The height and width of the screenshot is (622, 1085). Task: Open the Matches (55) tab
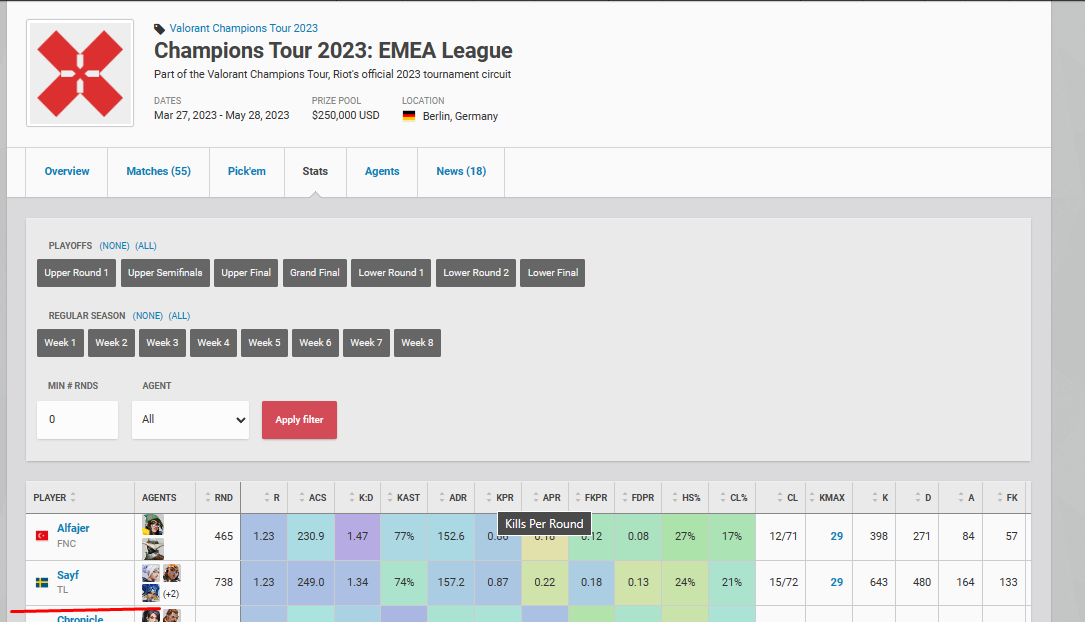158,172
